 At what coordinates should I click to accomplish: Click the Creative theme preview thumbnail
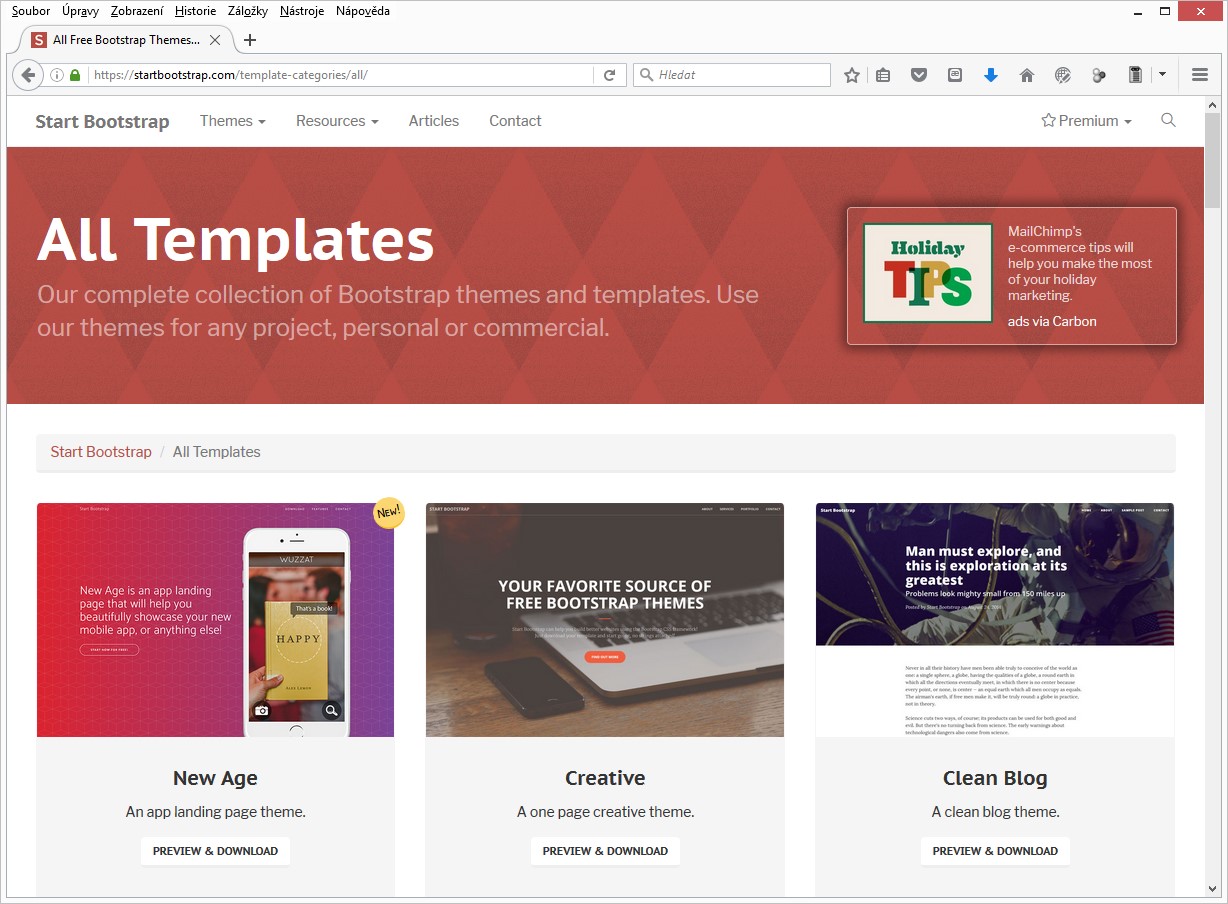[605, 620]
